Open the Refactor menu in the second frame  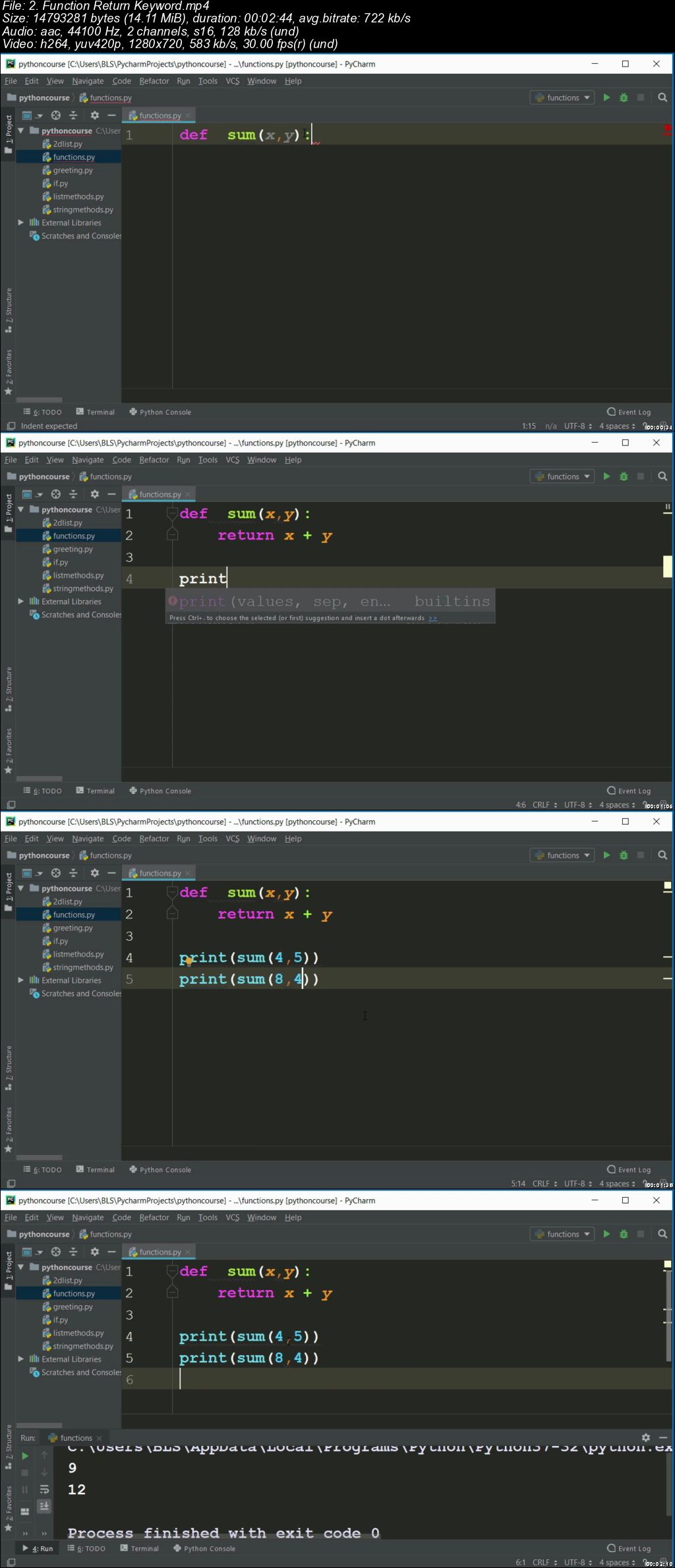tap(154, 460)
